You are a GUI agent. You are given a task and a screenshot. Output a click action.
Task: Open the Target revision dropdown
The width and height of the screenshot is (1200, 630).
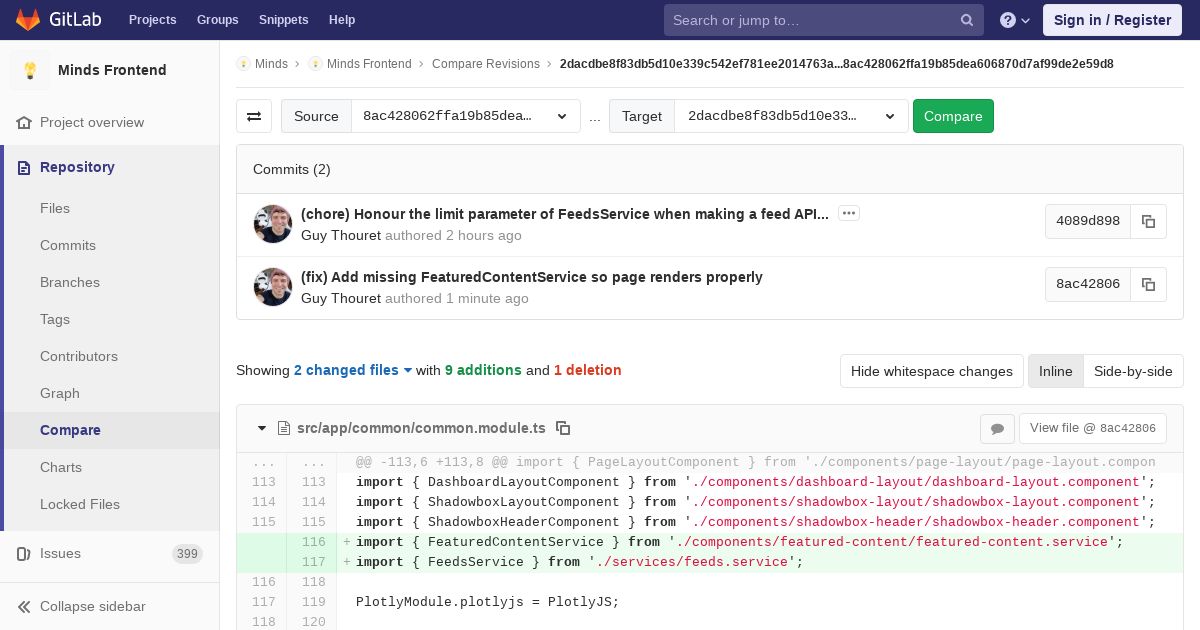click(x=791, y=116)
